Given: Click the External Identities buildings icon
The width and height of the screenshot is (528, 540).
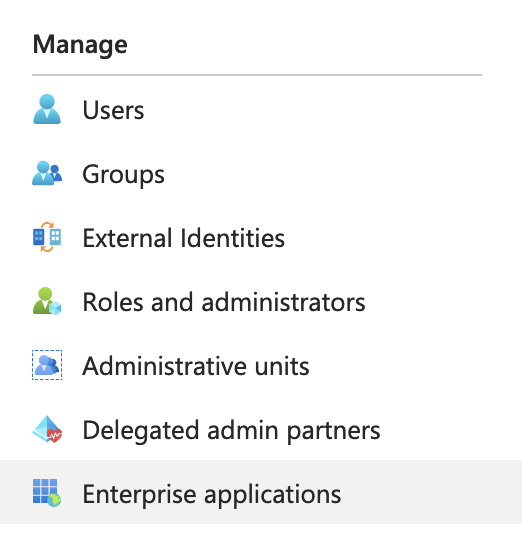Looking at the screenshot, I should point(47,237).
